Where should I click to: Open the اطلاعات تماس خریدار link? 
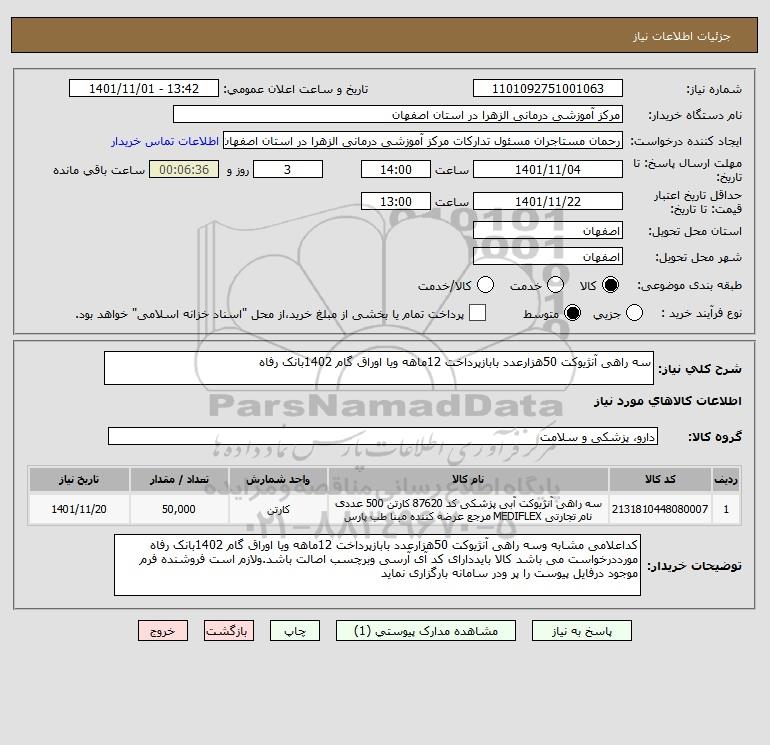click(165, 141)
